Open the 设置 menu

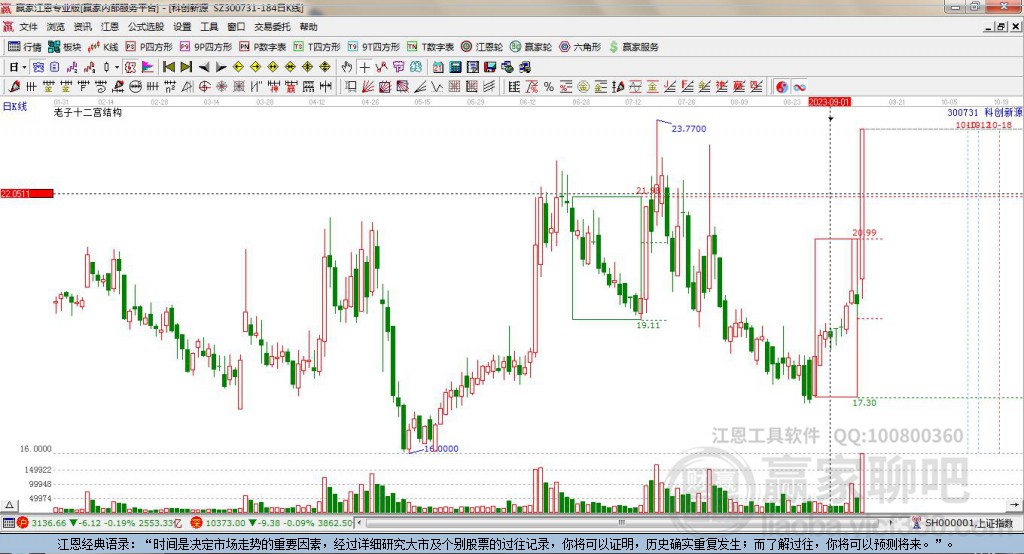click(x=182, y=27)
